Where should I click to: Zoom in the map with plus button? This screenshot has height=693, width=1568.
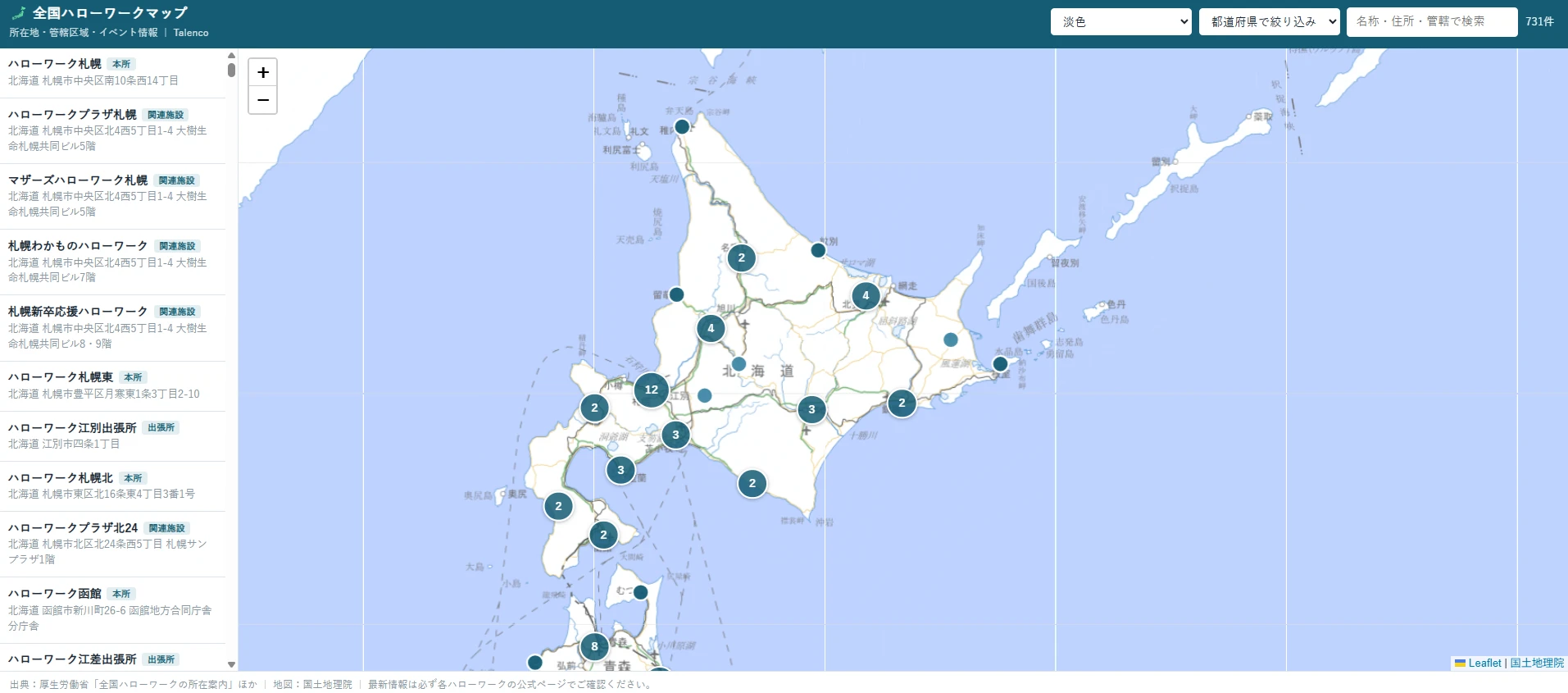[x=262, y=72]
